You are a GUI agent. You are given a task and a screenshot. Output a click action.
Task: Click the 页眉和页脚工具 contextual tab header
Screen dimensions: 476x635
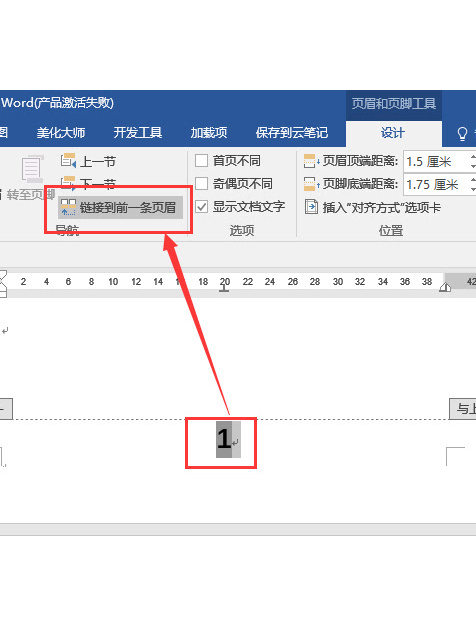[394, 104]
